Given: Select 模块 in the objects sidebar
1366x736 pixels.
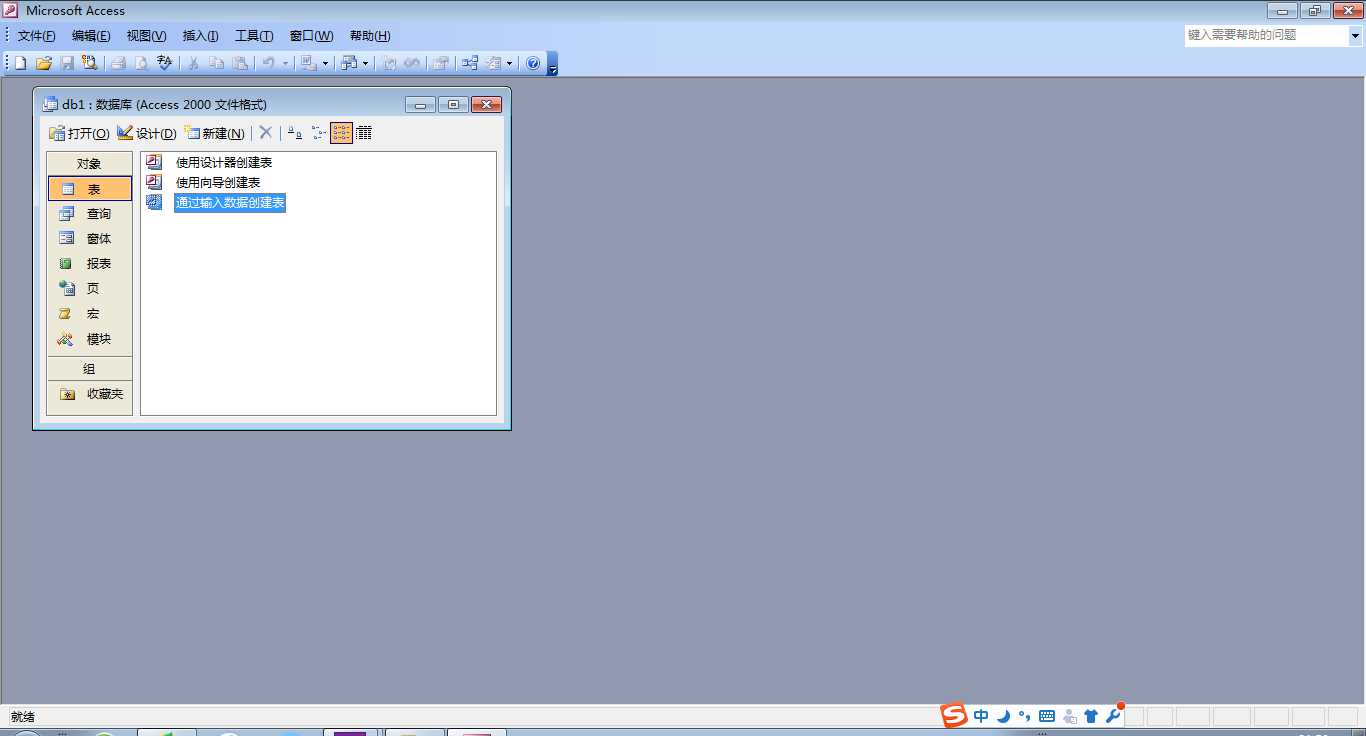Looking at the screenshot, I should pos(90,339).
